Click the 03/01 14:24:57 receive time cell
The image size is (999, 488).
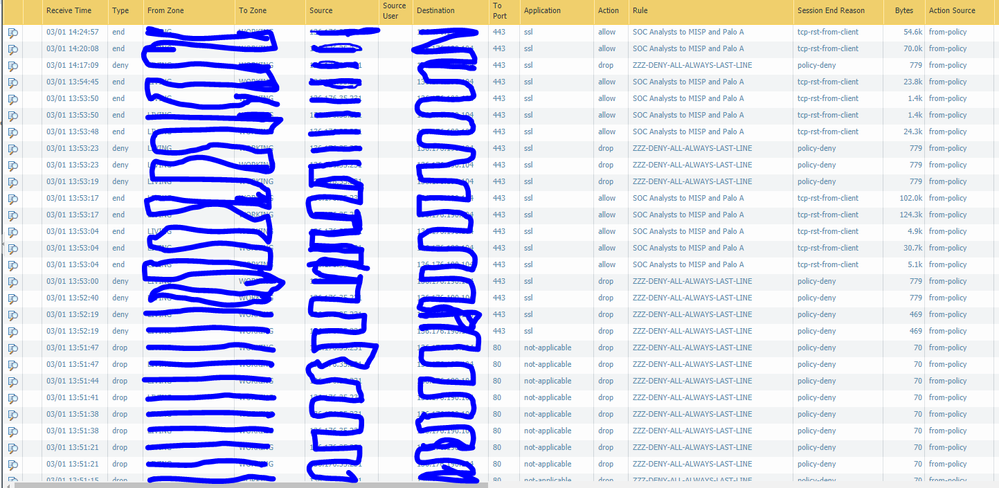click(x=72, y=32)
